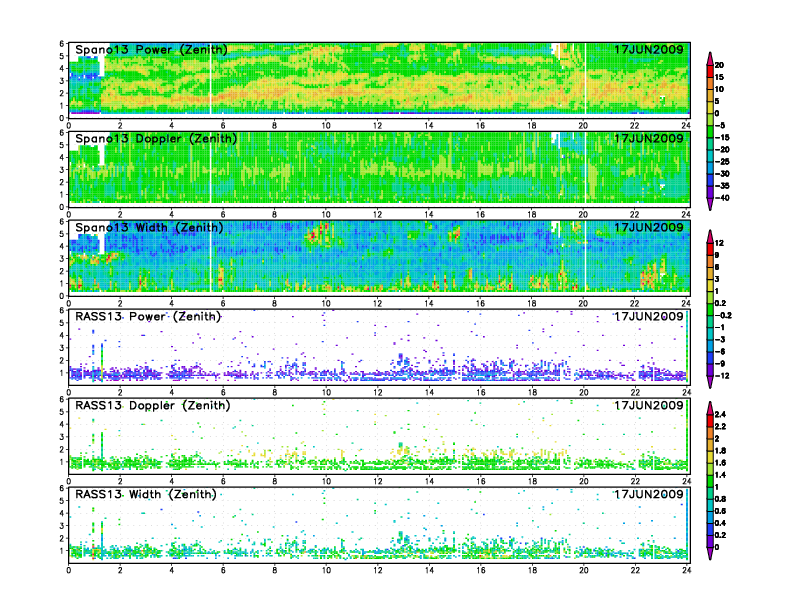Click the purple bottom arrow of the lowest colorbar
792x612 pixels.
(710, 553)
